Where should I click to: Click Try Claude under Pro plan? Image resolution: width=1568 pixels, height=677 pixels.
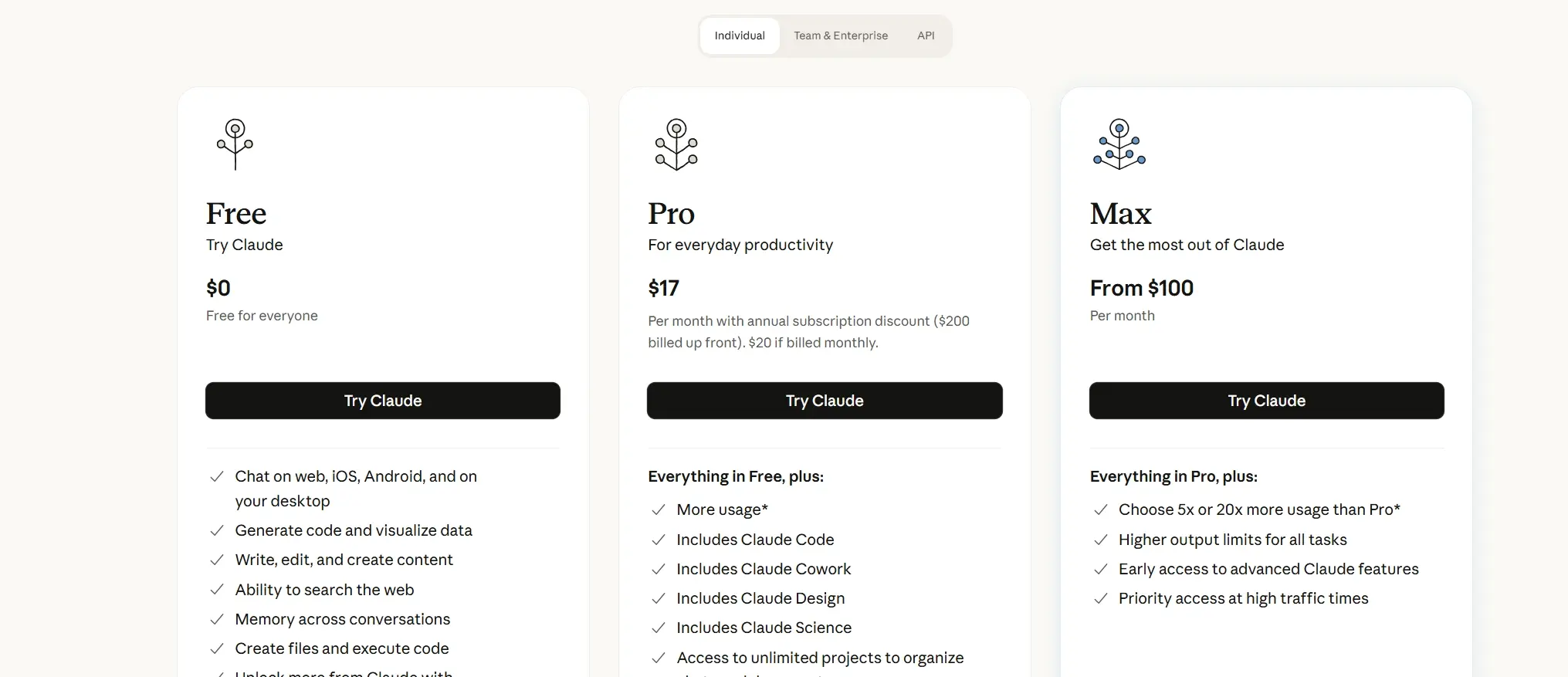(x=825, y=401)
